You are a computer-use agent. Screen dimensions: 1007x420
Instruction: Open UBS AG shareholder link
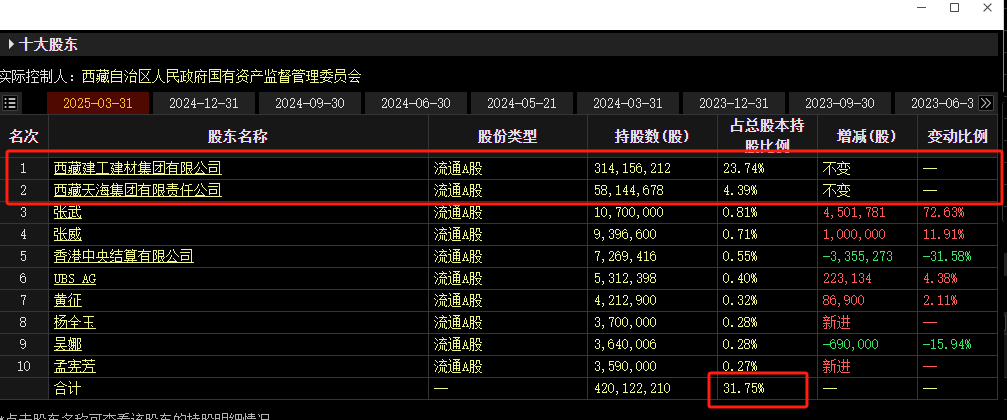[75, 279]
